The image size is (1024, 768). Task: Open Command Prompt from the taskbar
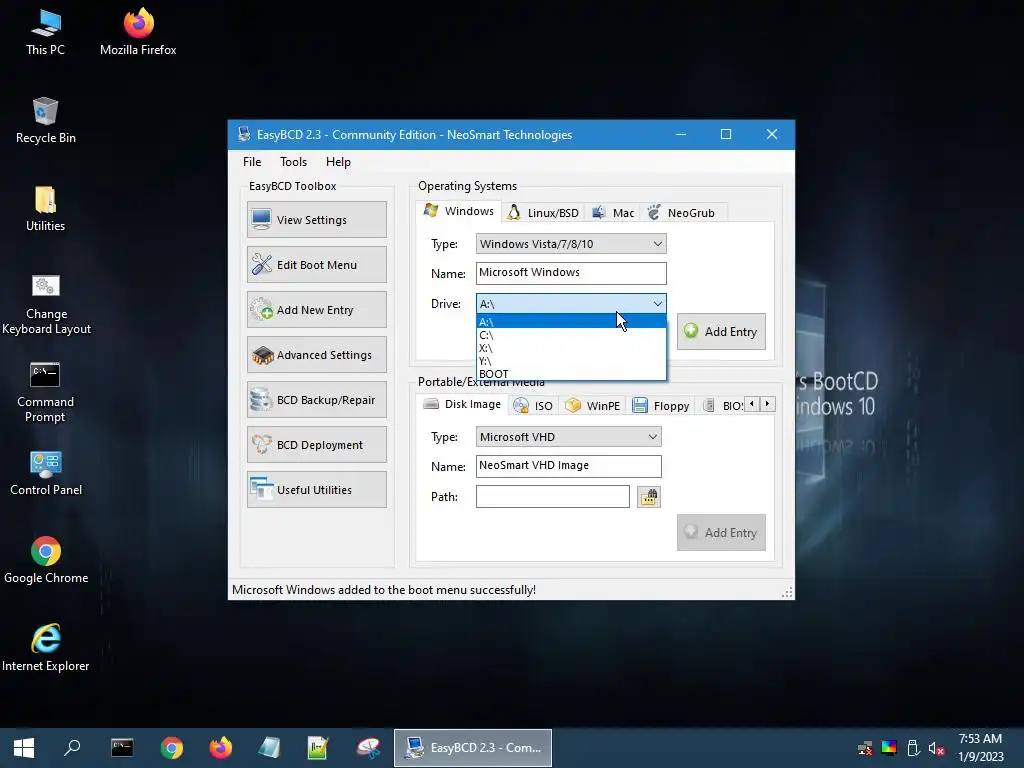tap(122, 748)
